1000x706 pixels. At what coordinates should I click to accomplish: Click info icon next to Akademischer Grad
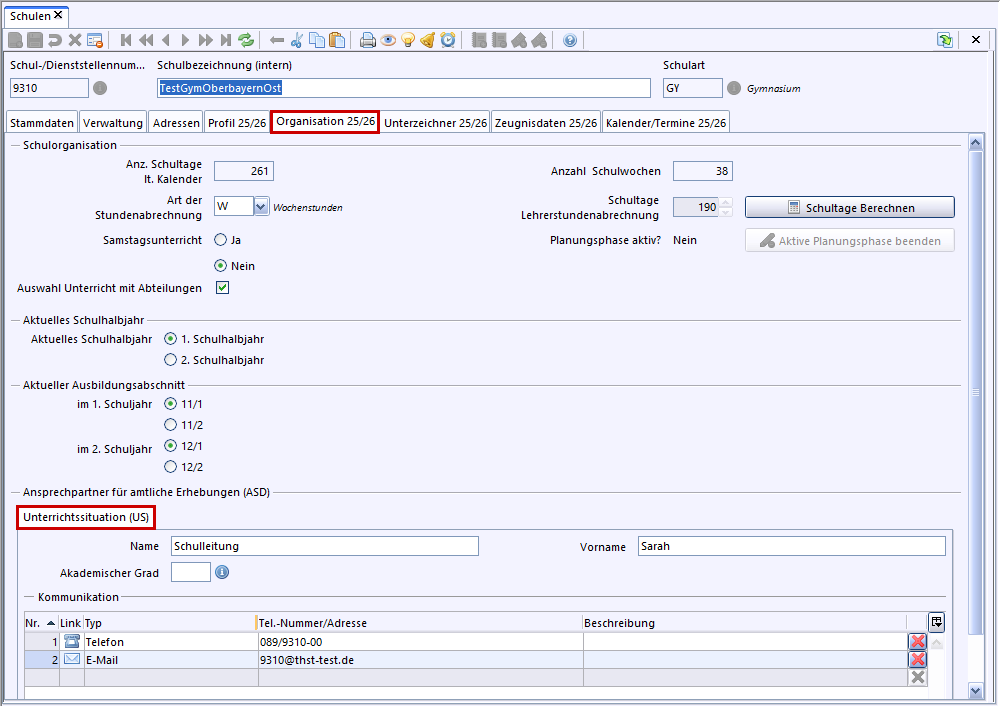pos(222,572)
